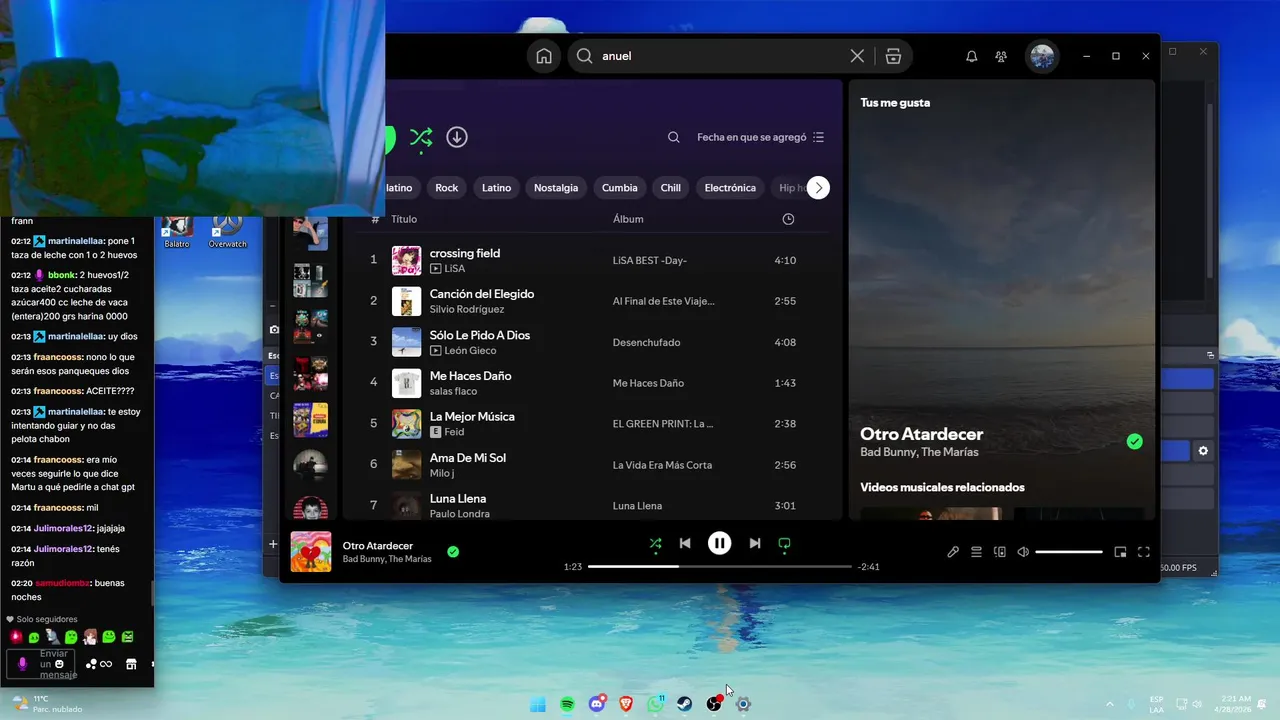Open Windows Start button
1280x720 pixels.
click(x=538, y=704)
